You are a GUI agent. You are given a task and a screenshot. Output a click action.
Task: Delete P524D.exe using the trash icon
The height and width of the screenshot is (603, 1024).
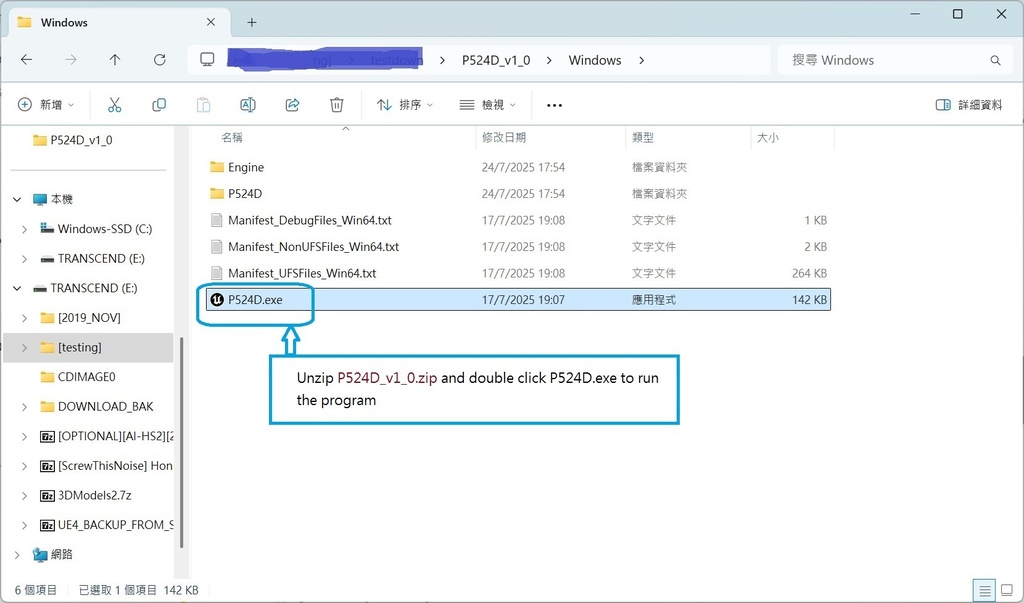(x=336, y=104)
